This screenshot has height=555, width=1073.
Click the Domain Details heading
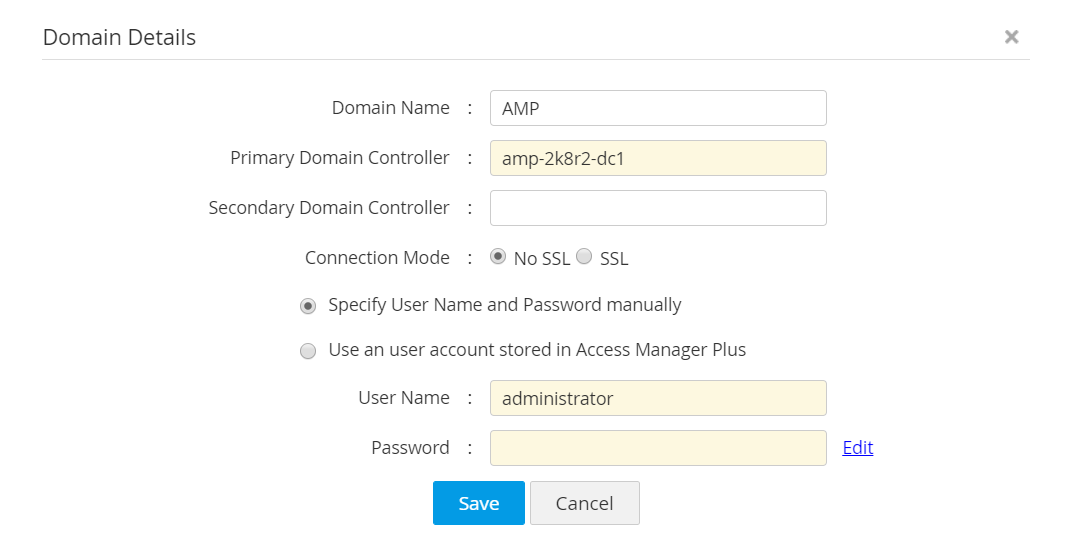(119, 37)
